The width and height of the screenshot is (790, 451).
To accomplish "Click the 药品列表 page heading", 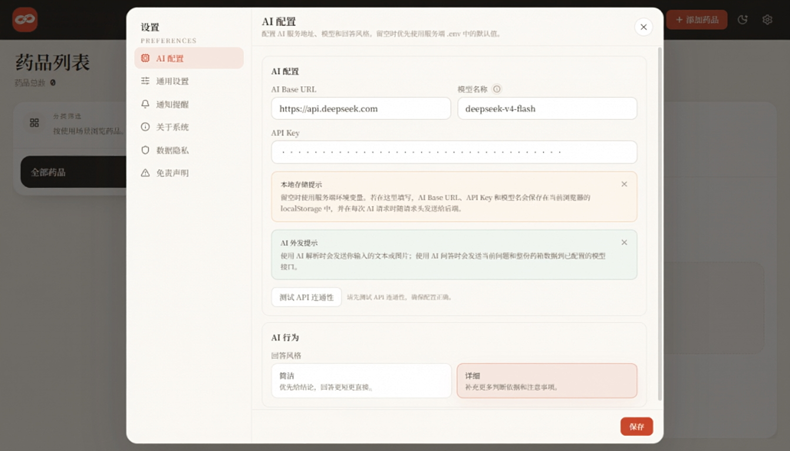I will coord(52,62).
